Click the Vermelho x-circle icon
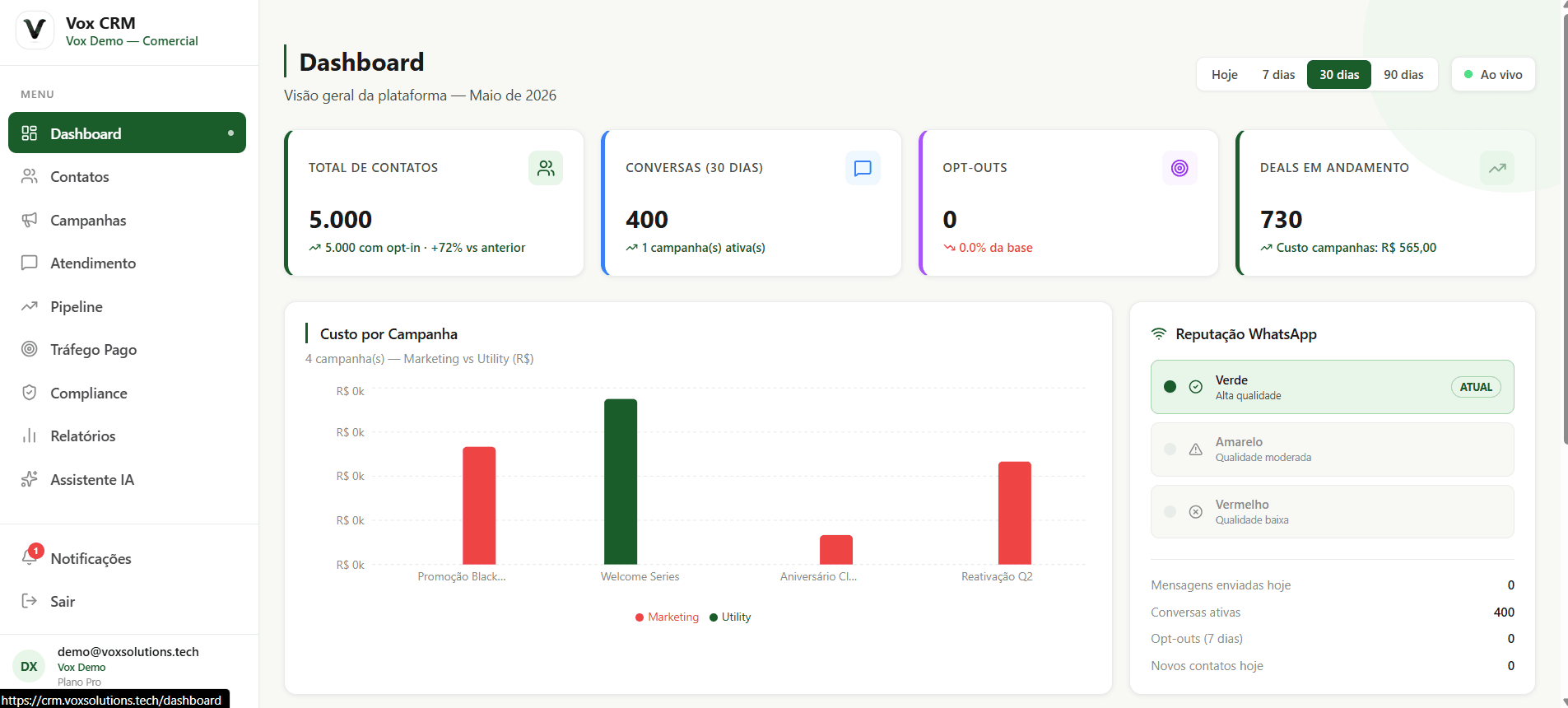Screen dimensions: 1568x708 click(1196, 512)
